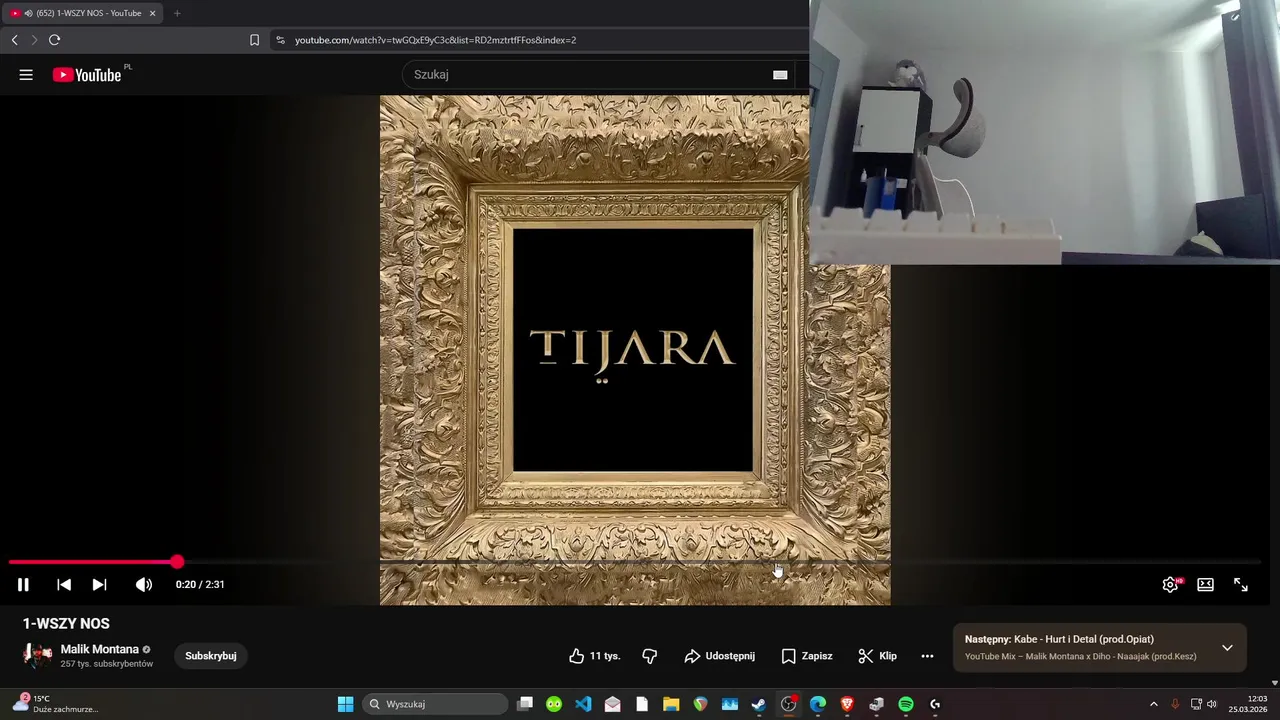Create a clip with the Klip button
This screenshot has width=1280, height=720.
pos(877,656)
